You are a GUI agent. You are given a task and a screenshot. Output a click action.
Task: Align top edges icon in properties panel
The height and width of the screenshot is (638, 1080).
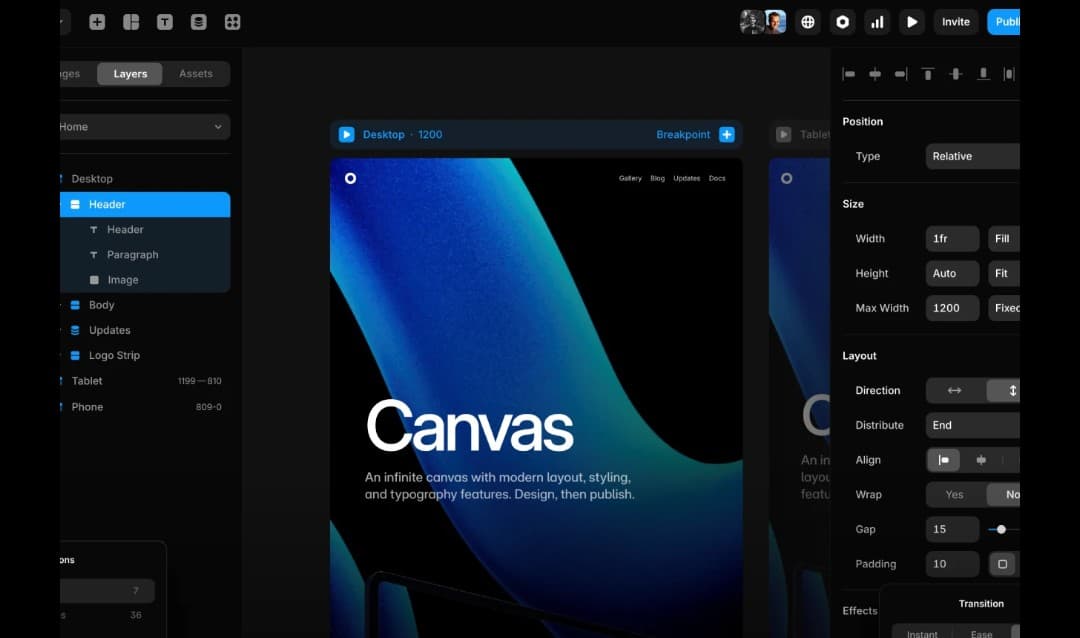point(928,74)
